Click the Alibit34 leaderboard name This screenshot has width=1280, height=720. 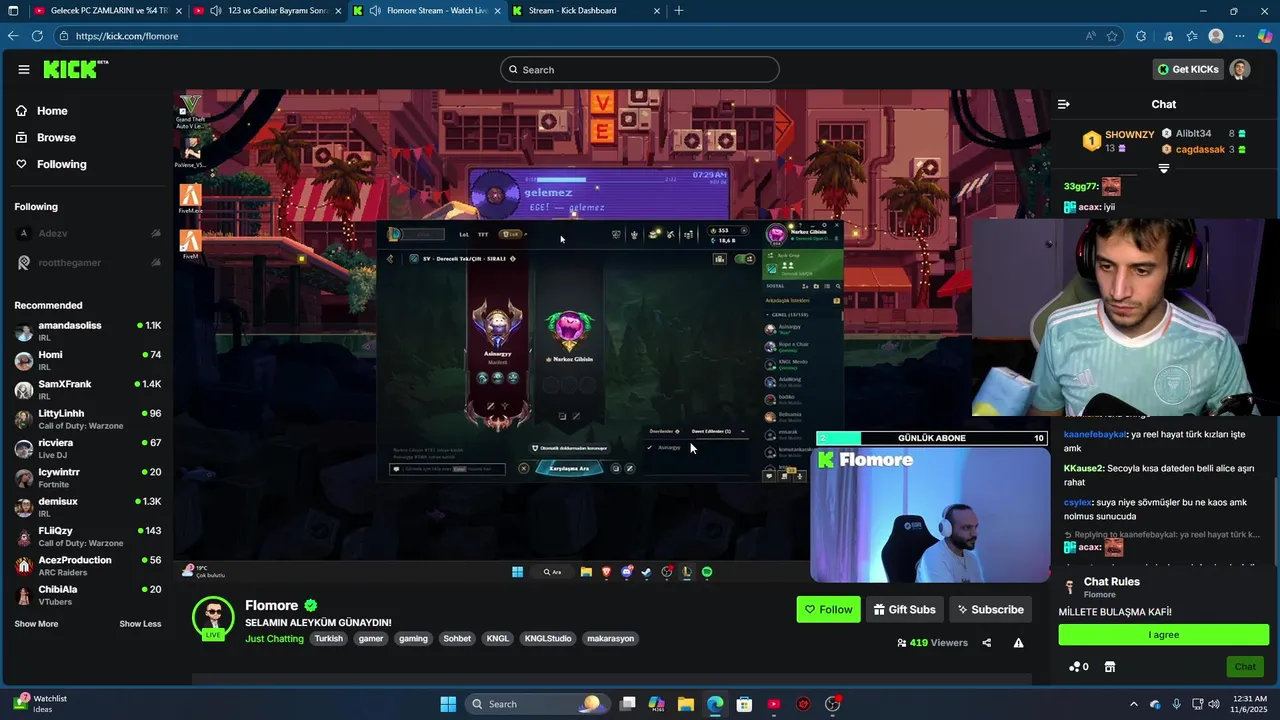pos(1193,133)
